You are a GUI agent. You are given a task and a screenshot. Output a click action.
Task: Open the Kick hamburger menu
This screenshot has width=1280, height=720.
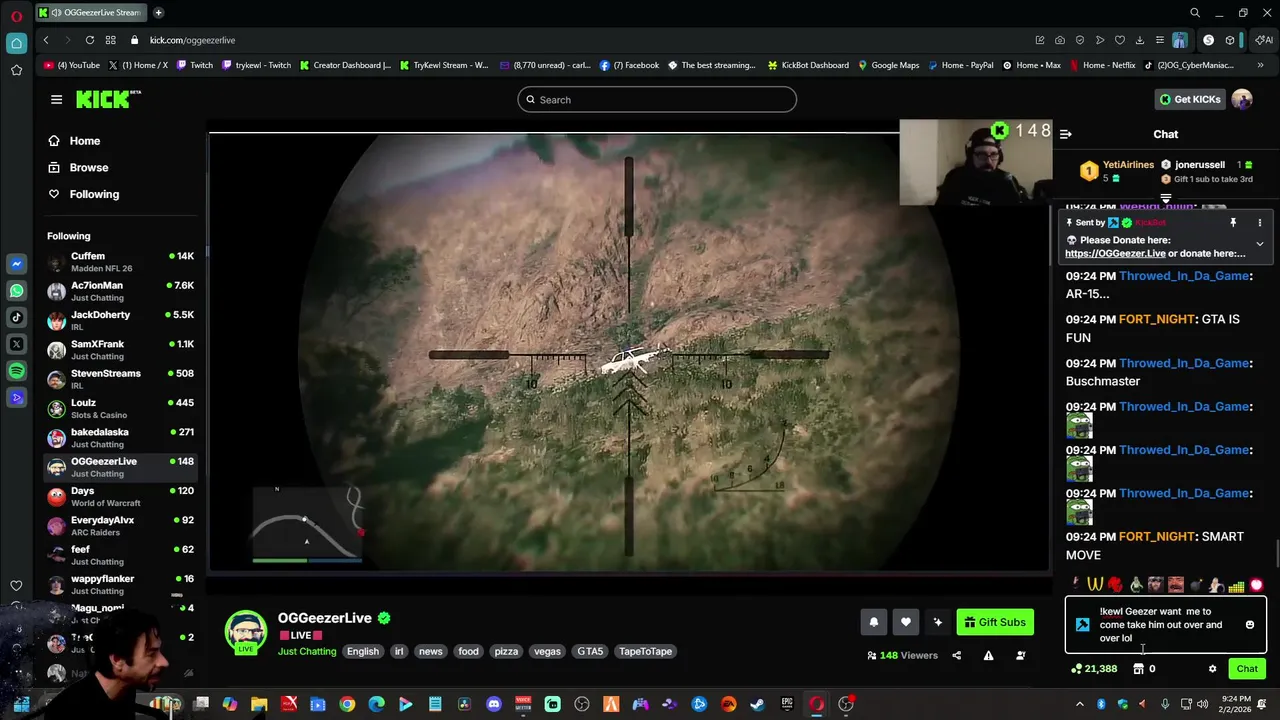click(x=56, y=99)
